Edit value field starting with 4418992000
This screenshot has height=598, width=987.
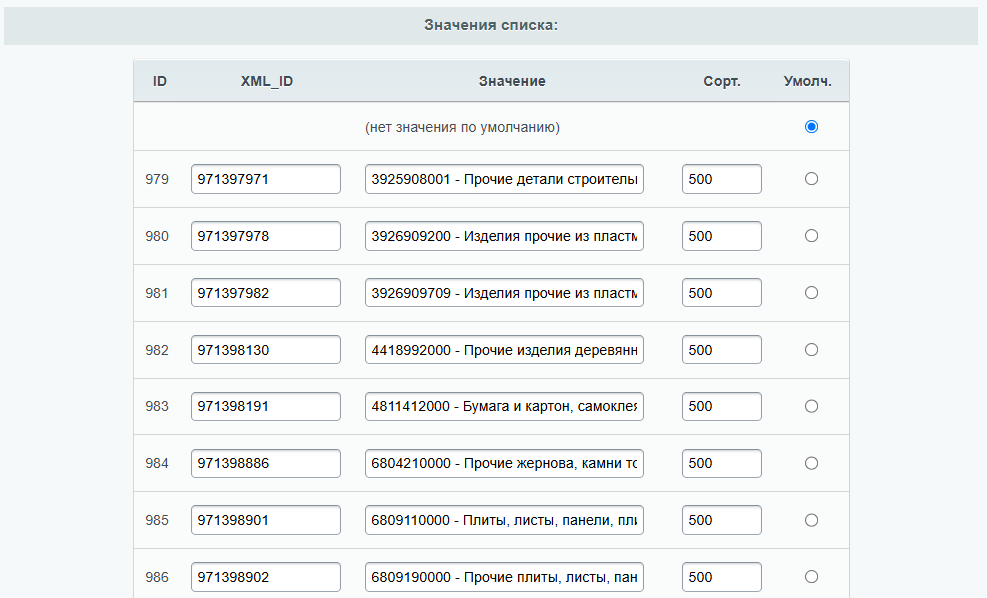point(504,350)
